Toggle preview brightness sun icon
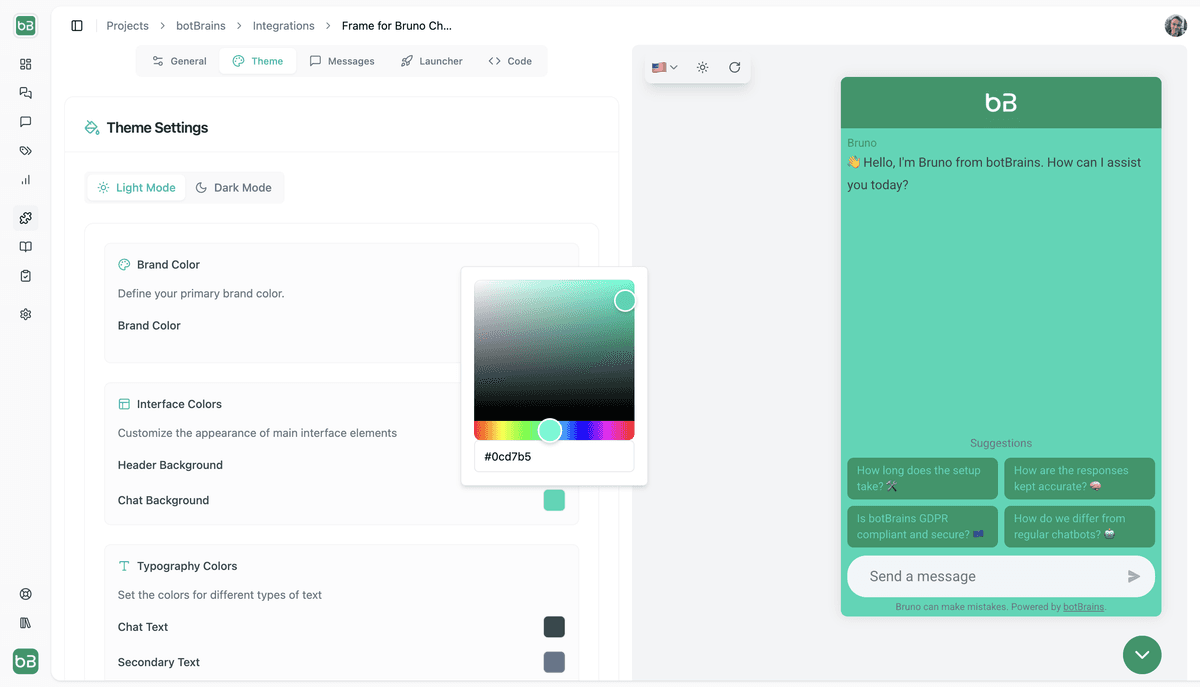Viewport: 1200px width, 687px height. 703,68
